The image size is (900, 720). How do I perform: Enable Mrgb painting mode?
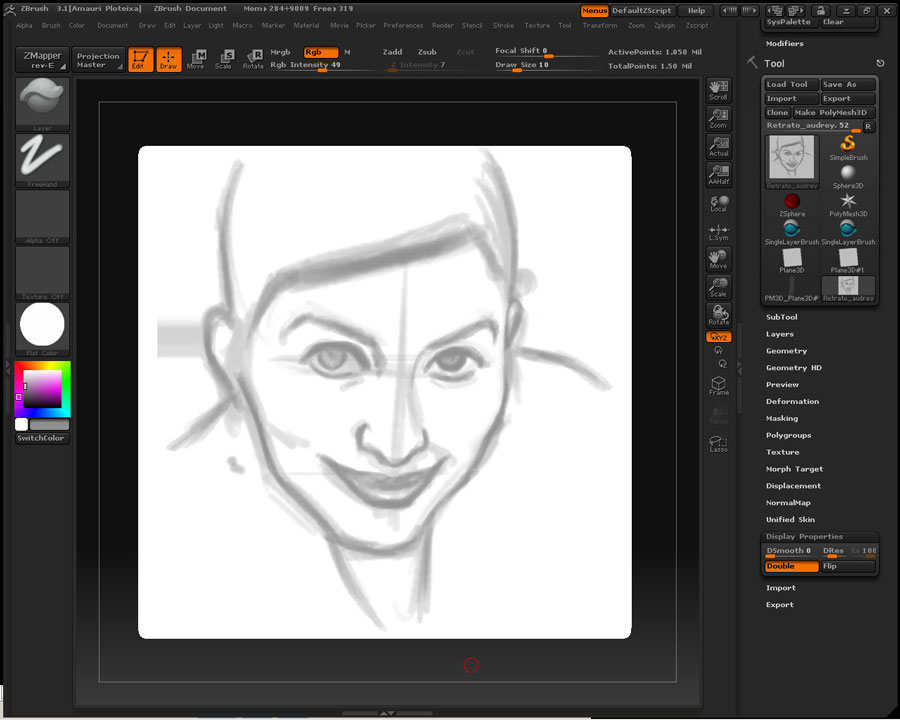coord(281,52)
